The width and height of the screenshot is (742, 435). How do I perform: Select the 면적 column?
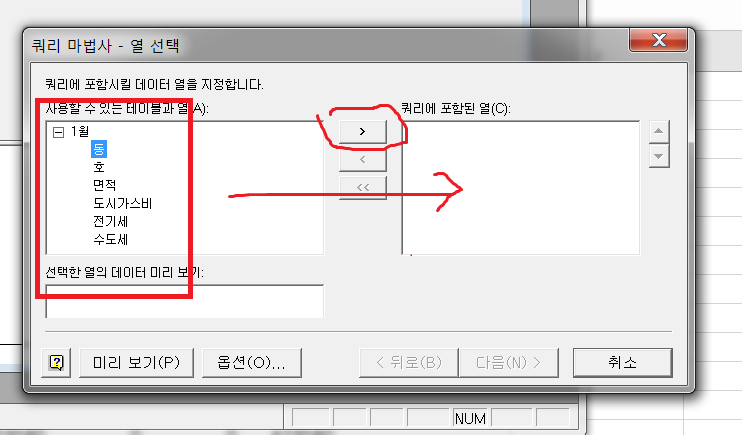click(x=105, y=185)
